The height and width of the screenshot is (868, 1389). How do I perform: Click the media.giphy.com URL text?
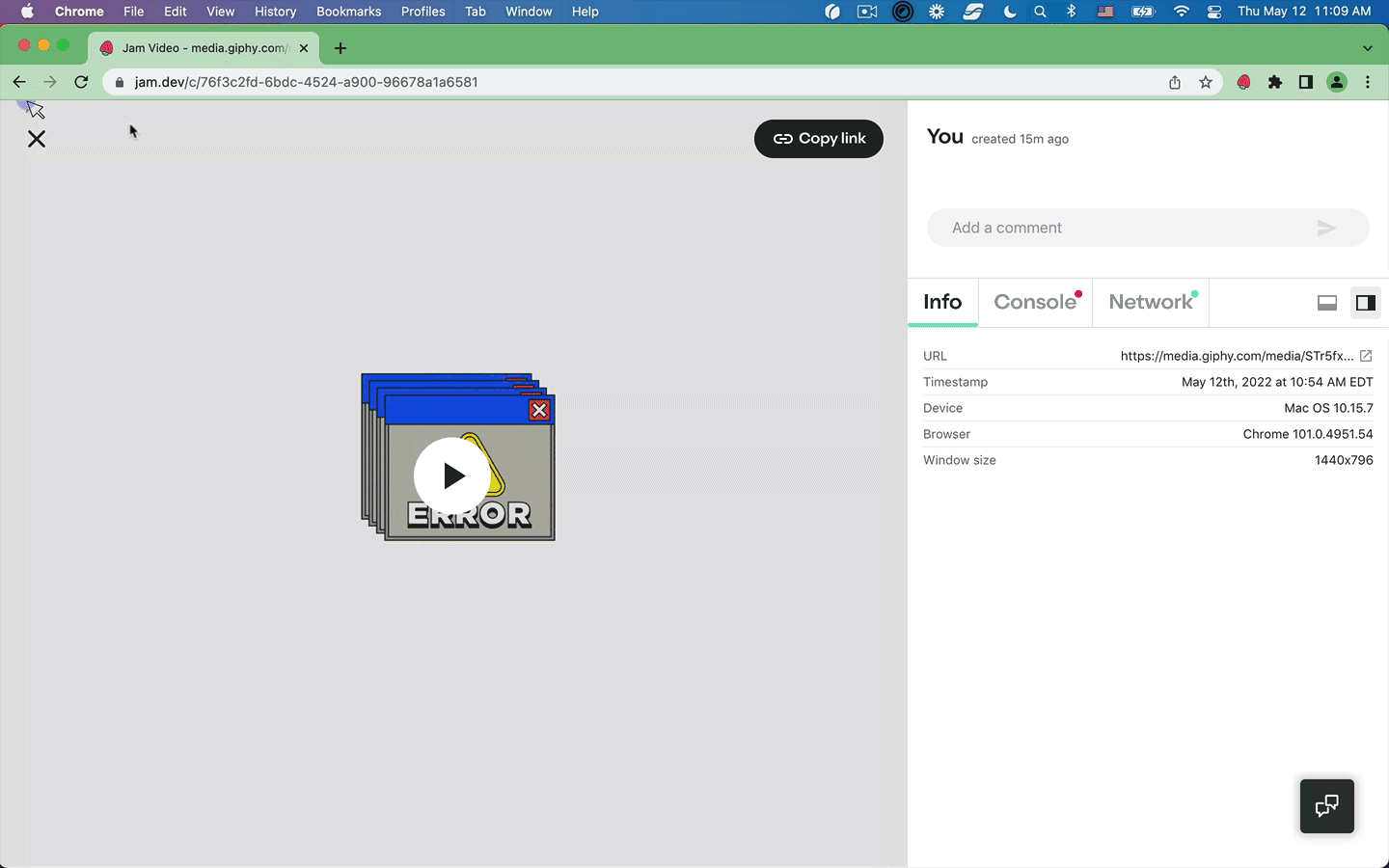(x=1237, y=356)
